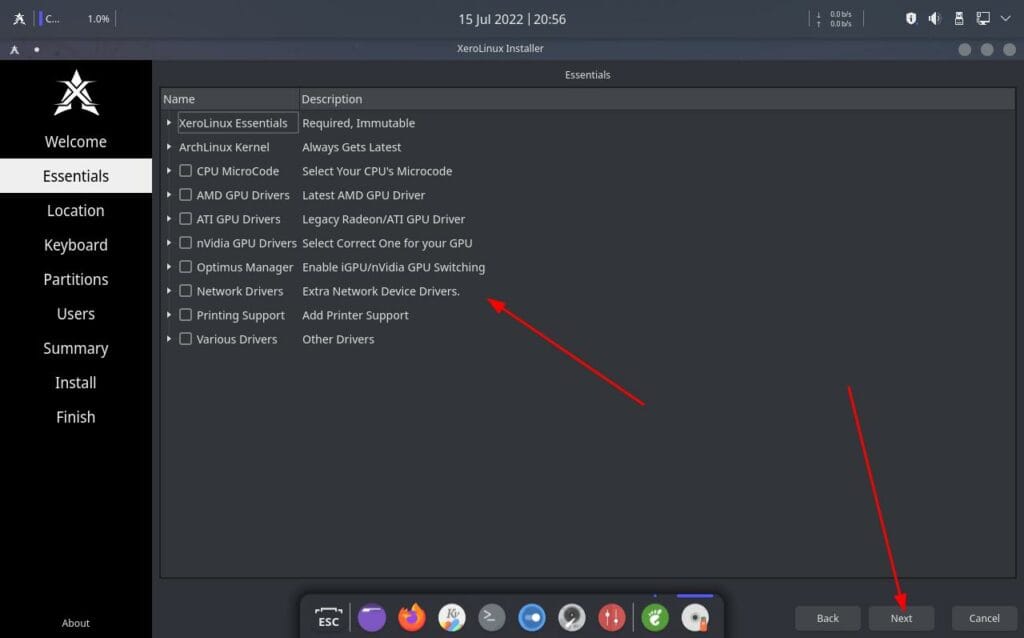This screenshot has height=638, width=1024.
Task: Switch to the Keyboard step
Action: 76,245
